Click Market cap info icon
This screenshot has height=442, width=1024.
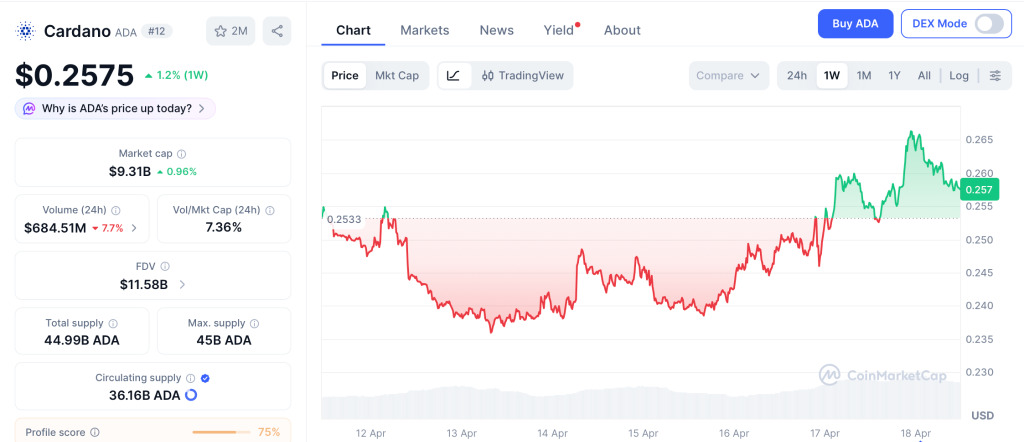point(181,154)
